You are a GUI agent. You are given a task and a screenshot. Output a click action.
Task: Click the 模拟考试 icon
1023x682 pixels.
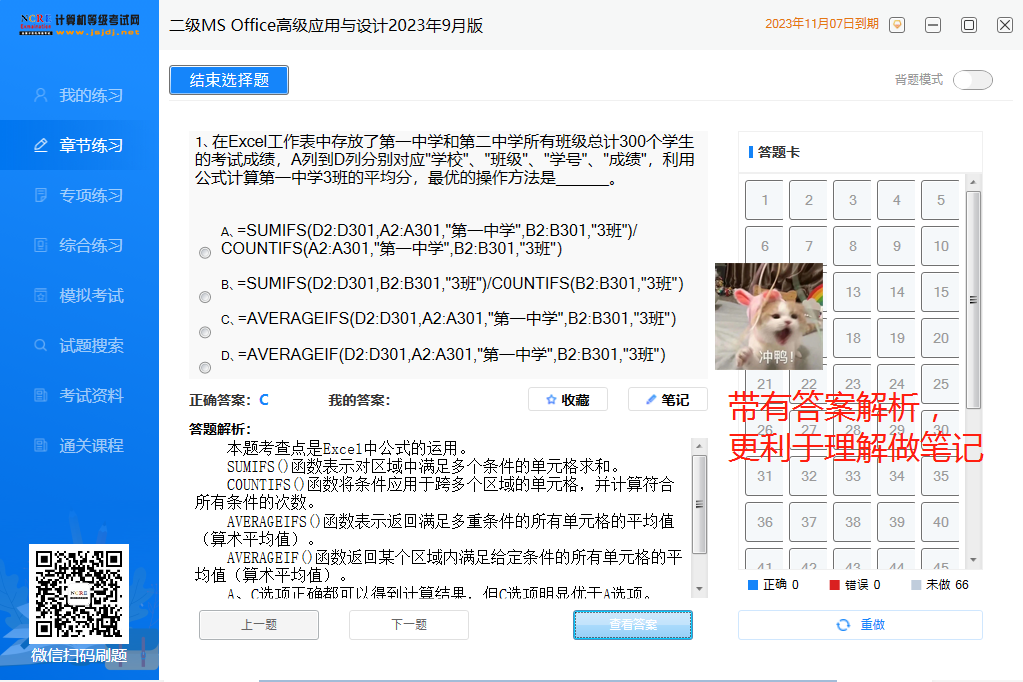[40, 296]
